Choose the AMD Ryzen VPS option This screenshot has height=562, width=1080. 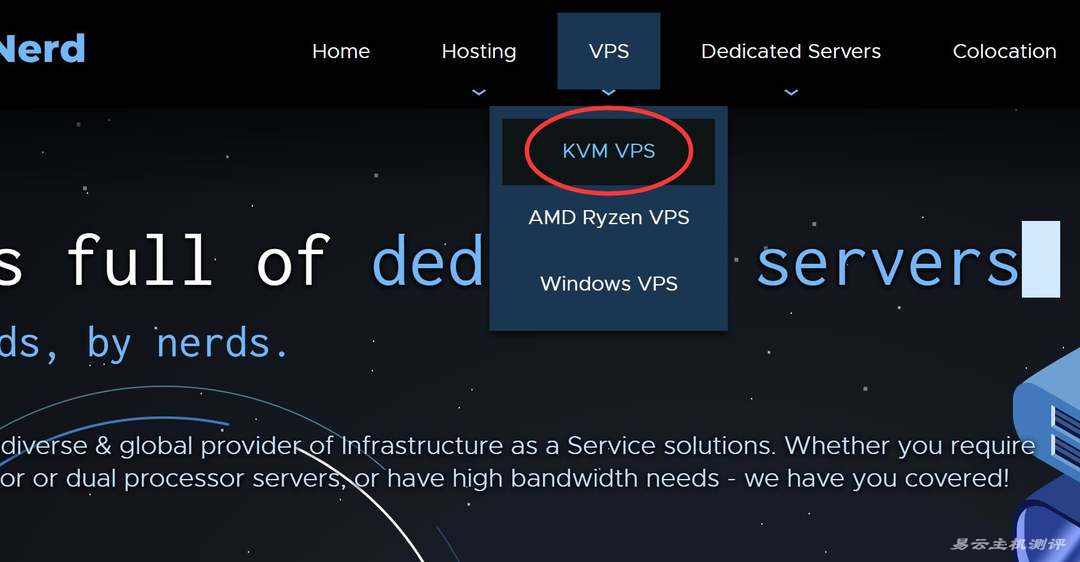609,217
